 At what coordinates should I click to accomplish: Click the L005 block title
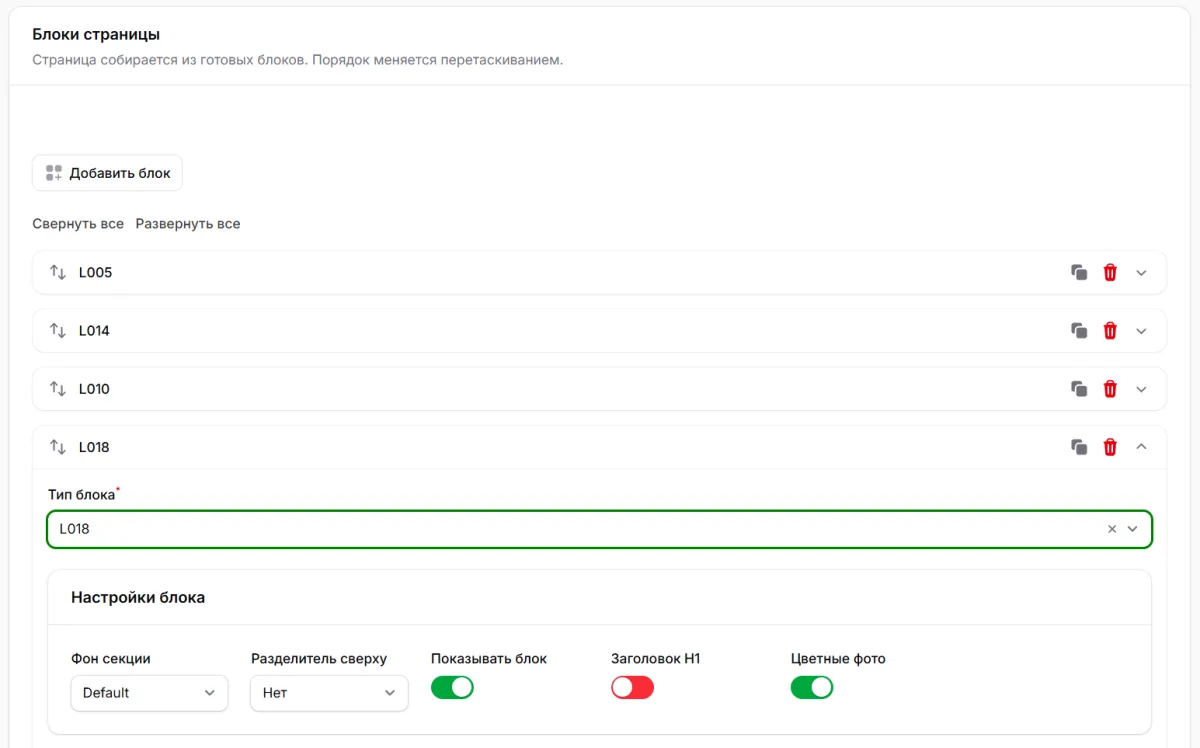coord(95,272)
